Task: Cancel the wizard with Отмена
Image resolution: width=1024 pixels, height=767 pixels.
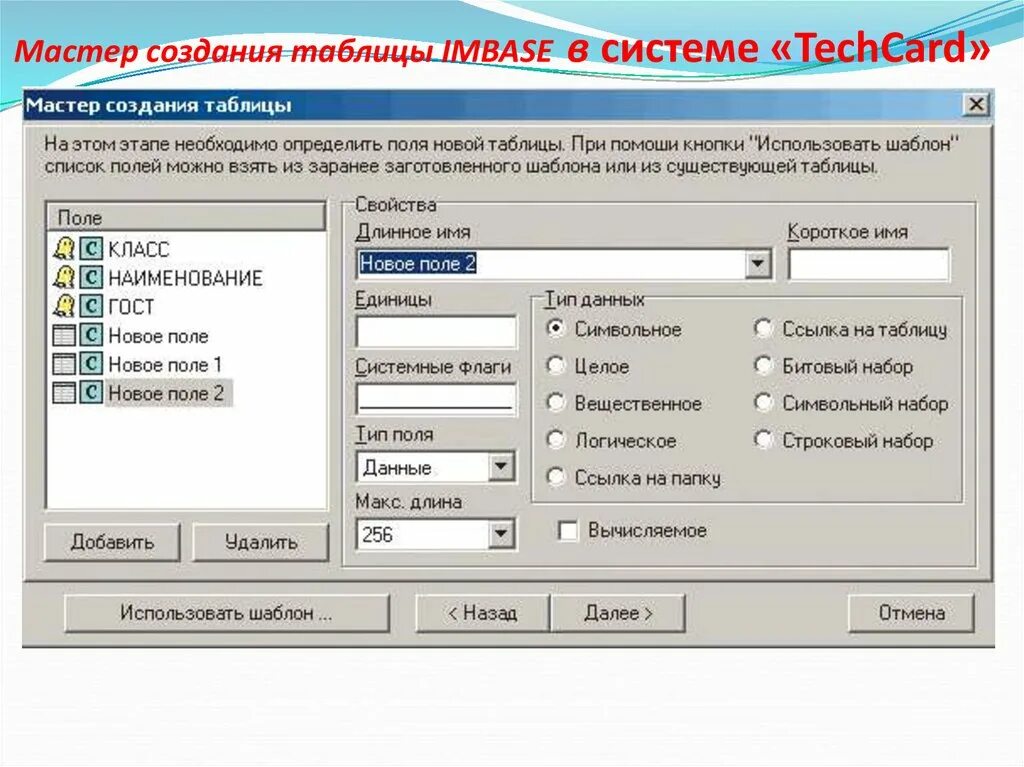Action: point(911,613)
